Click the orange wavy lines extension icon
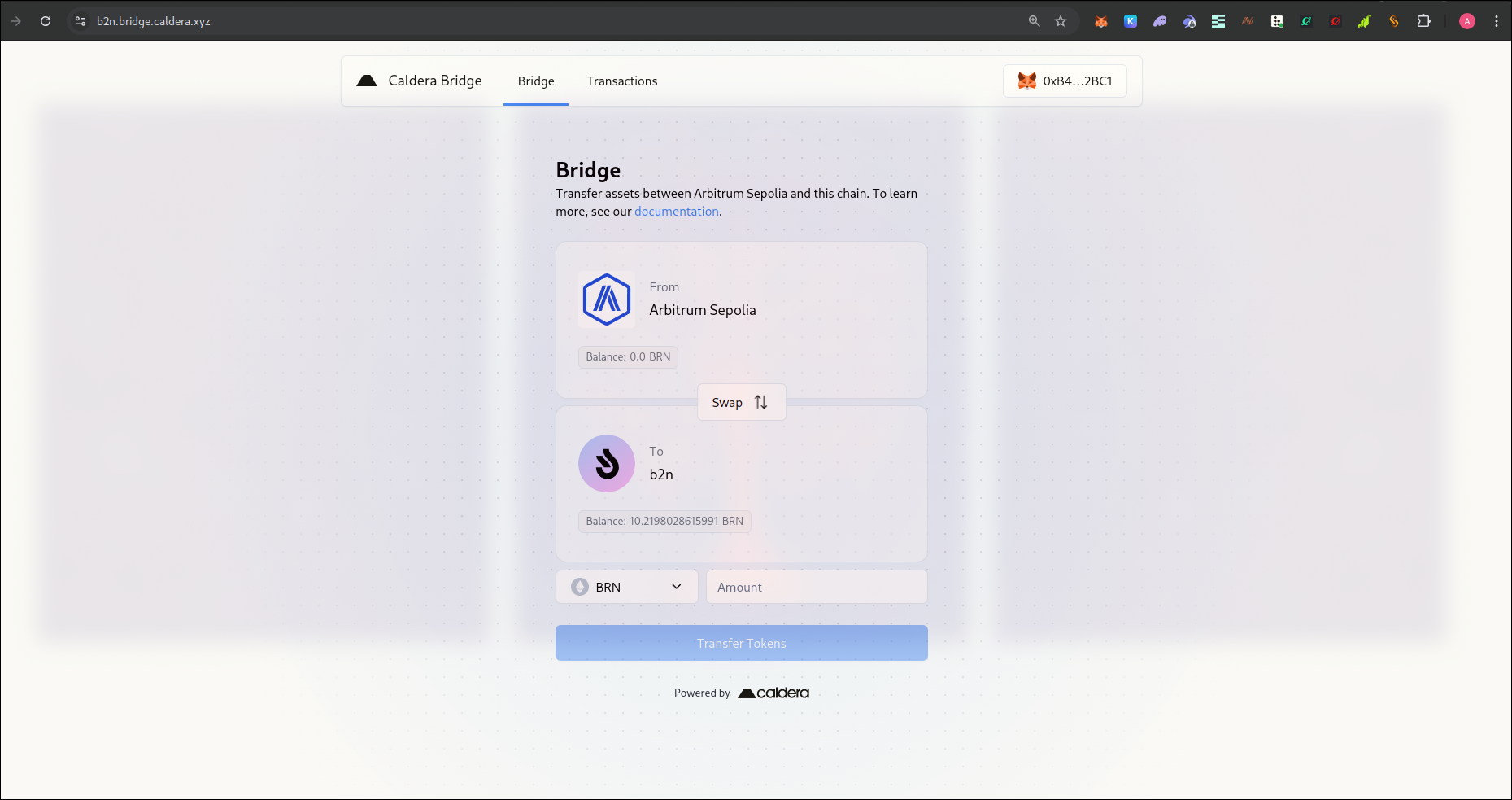The image size is (1512, 800). pyautogui.click(x=1248, y=22)
